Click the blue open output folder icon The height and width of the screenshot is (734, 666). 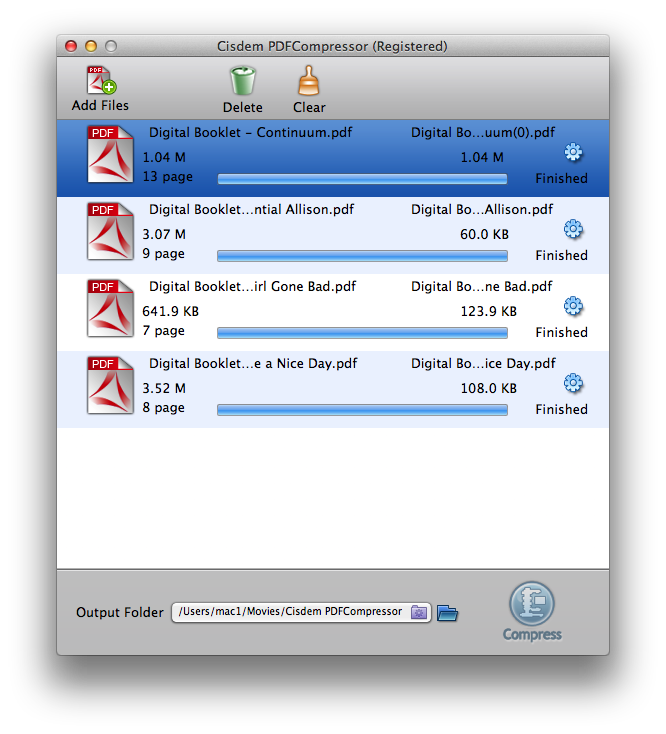point(447,612)
